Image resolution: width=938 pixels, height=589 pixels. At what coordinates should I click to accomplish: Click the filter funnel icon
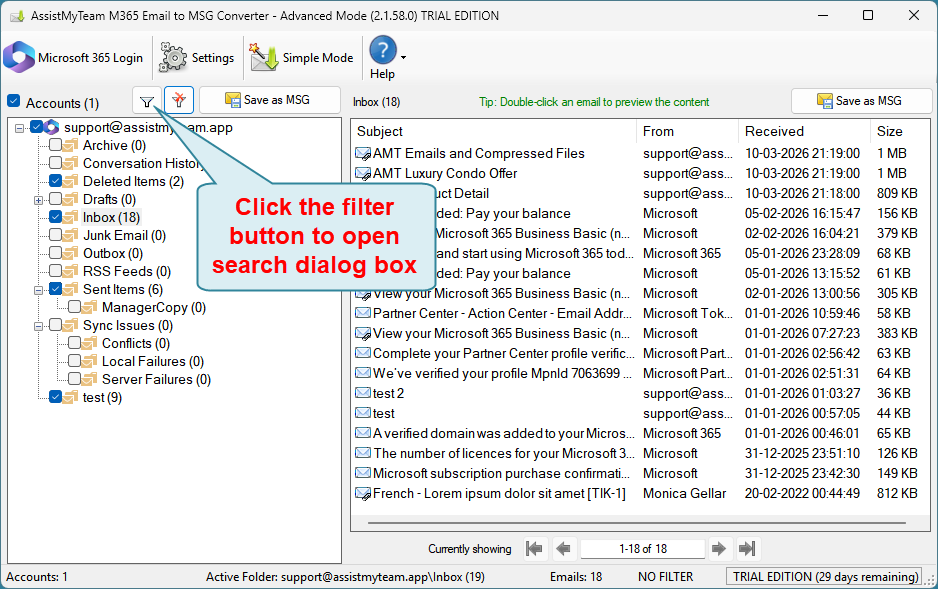click(147, 101)
